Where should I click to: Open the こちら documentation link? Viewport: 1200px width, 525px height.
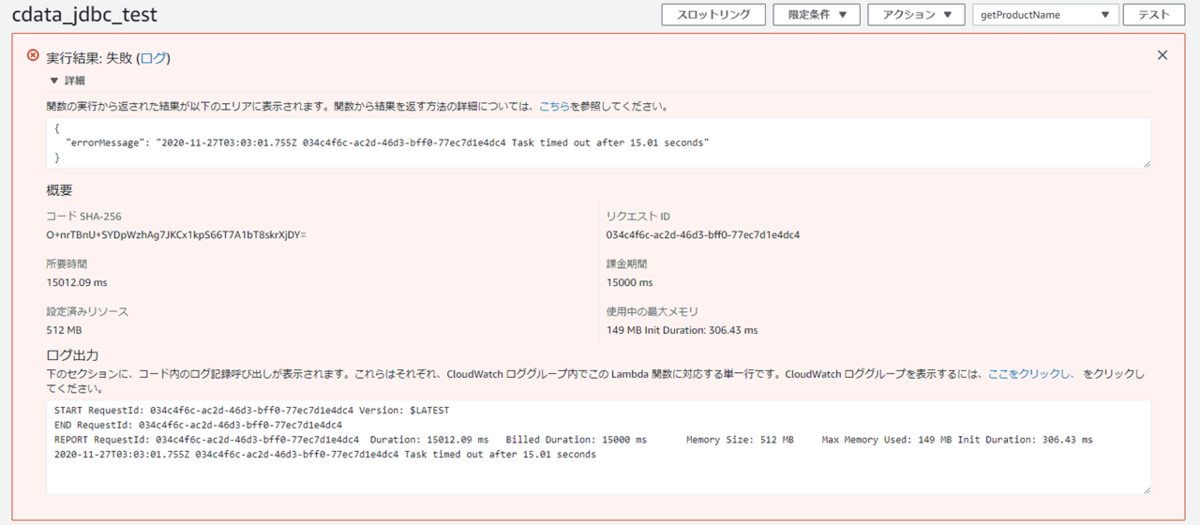click(555, 106)
